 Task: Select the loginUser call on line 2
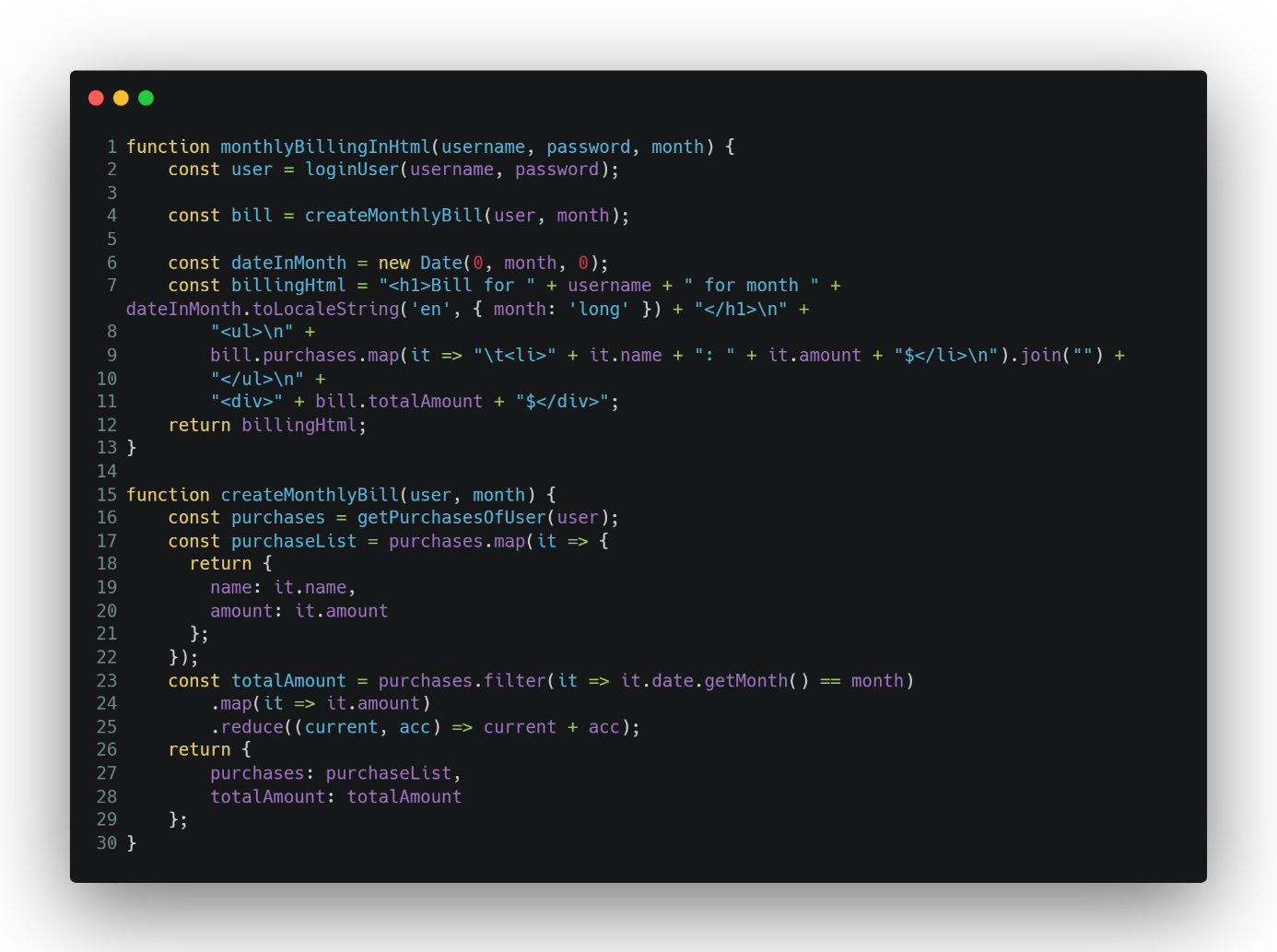point(352,170)
